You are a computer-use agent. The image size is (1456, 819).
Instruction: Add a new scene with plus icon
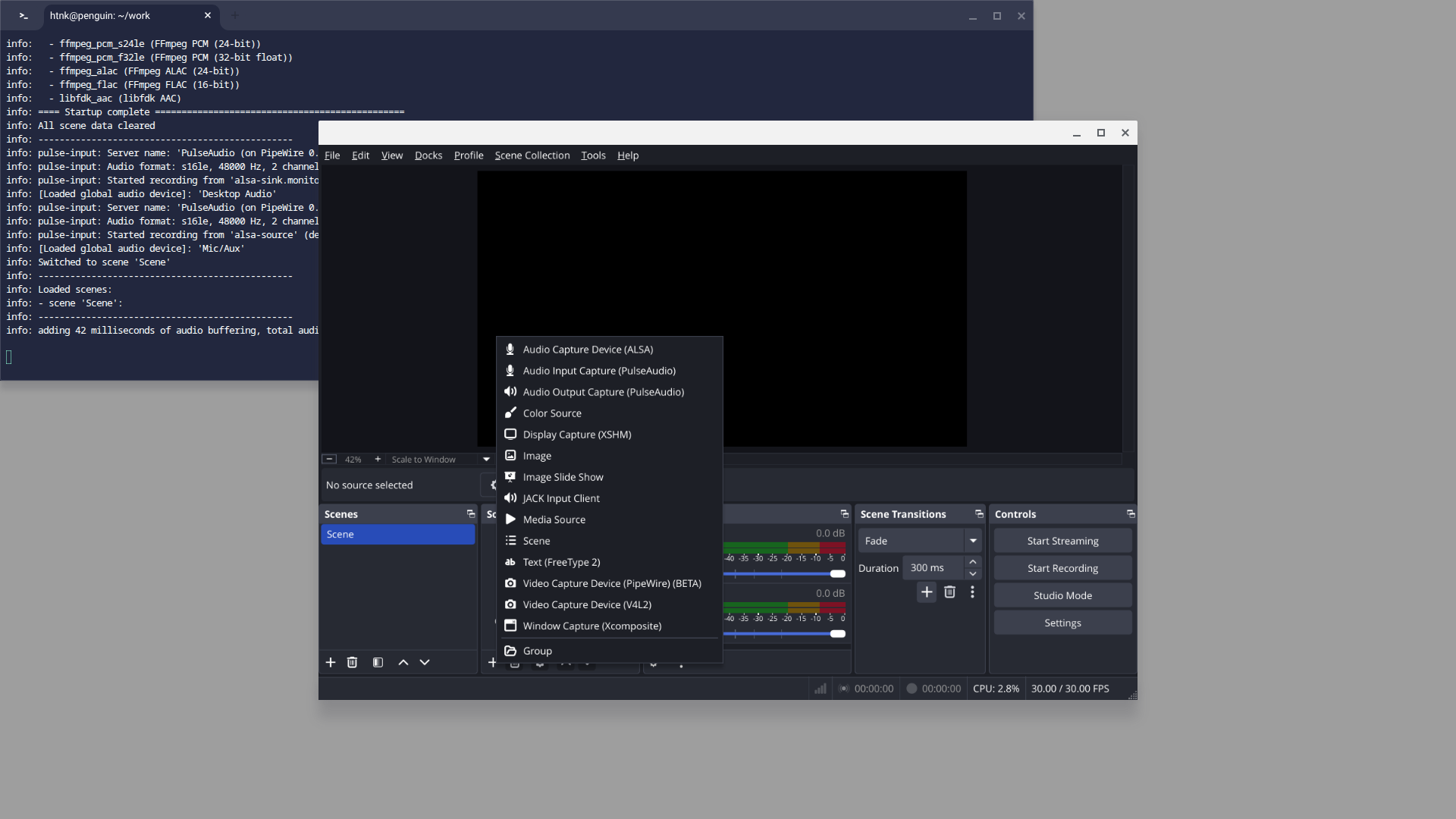tap(331, 662)
